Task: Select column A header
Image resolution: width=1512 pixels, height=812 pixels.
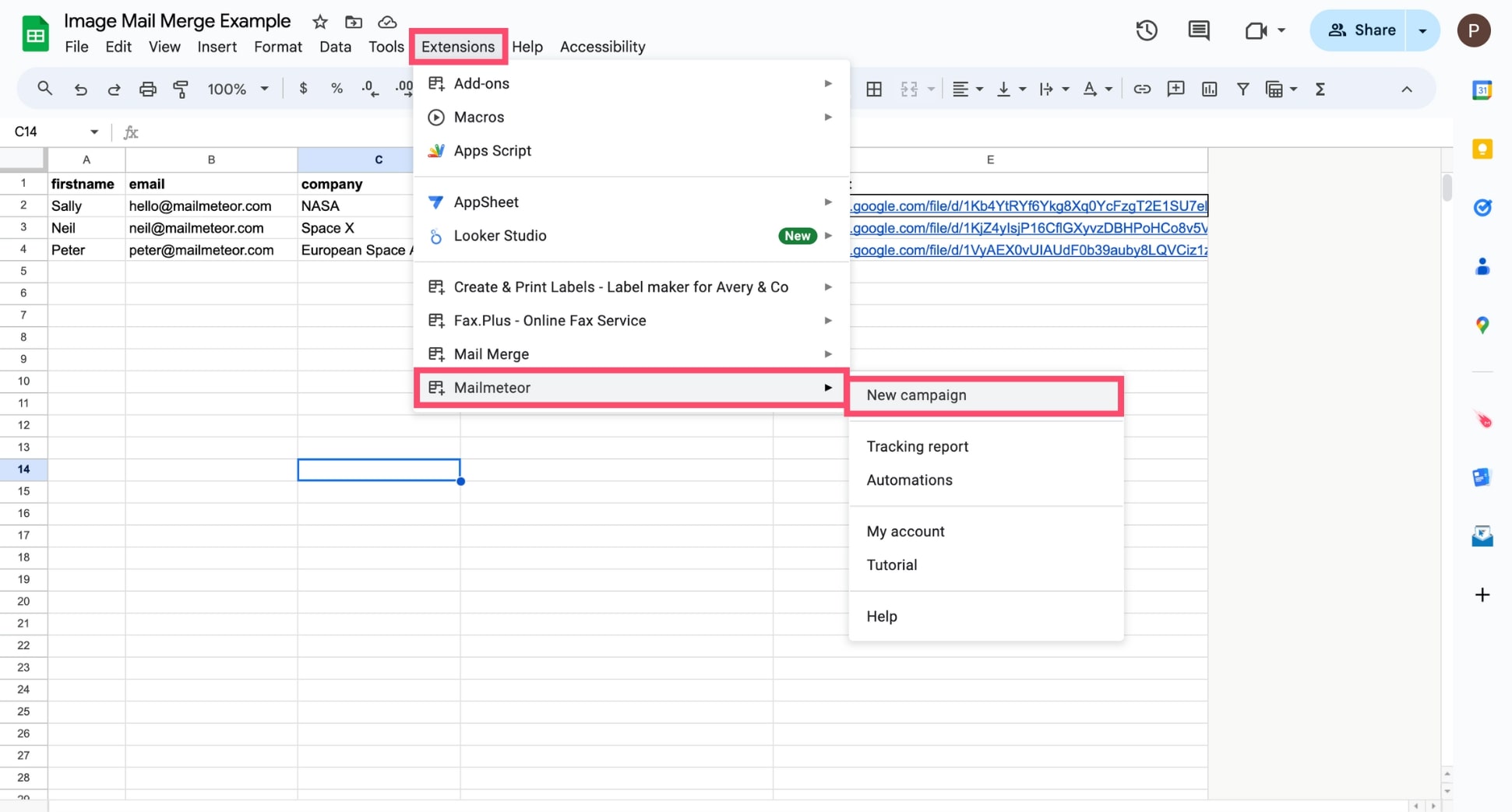Action: (x=86, y=160)
